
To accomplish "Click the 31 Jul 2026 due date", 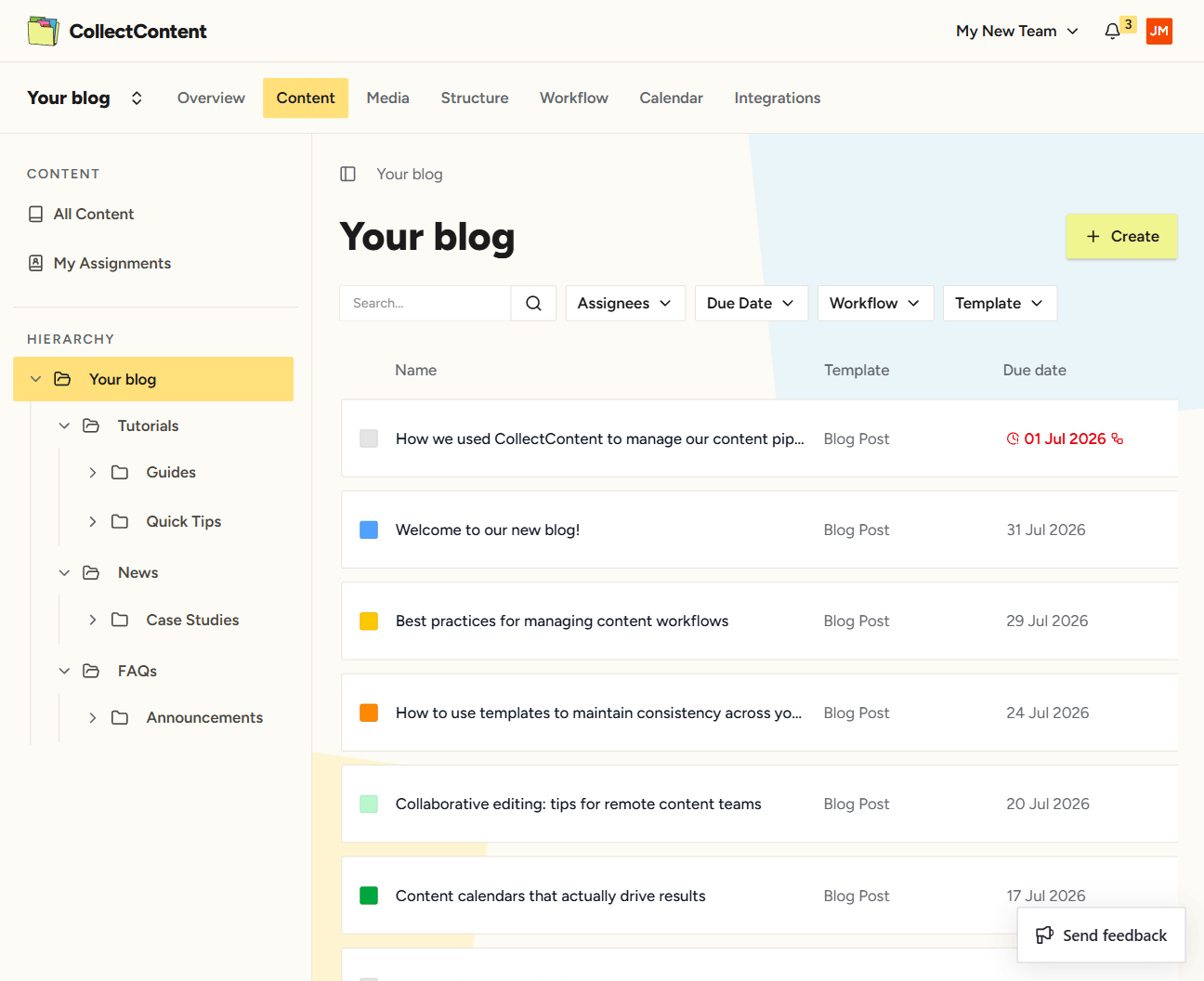I will [x=1046, y=530].
